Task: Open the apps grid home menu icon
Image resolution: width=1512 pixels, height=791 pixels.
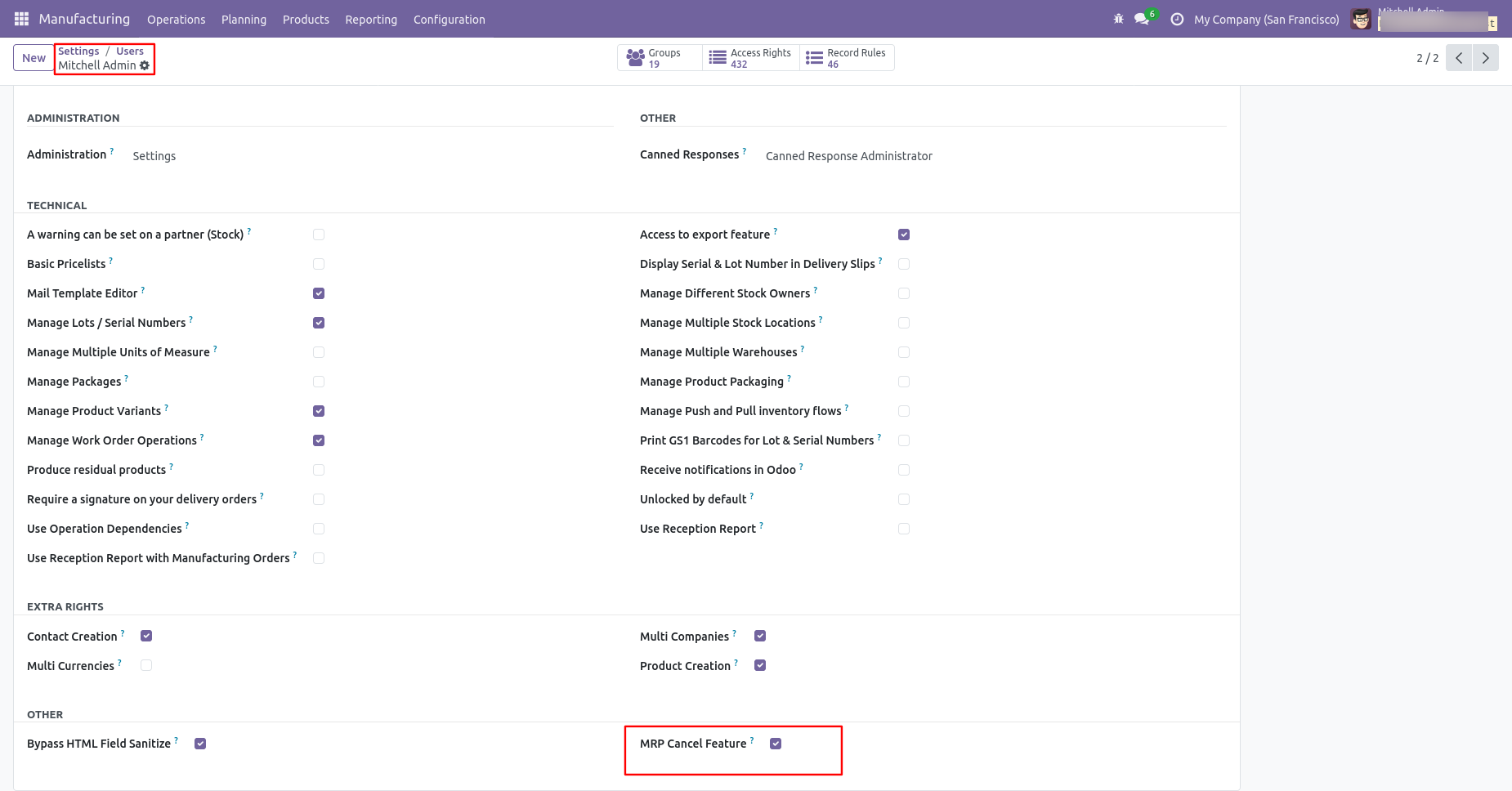Action: coord(21,19)
